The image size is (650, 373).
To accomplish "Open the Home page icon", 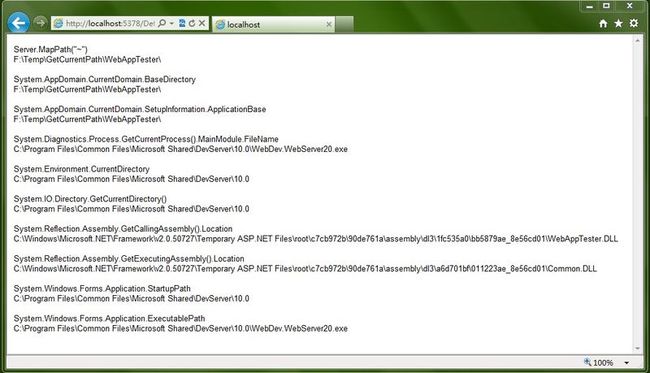I will [603, 24].
